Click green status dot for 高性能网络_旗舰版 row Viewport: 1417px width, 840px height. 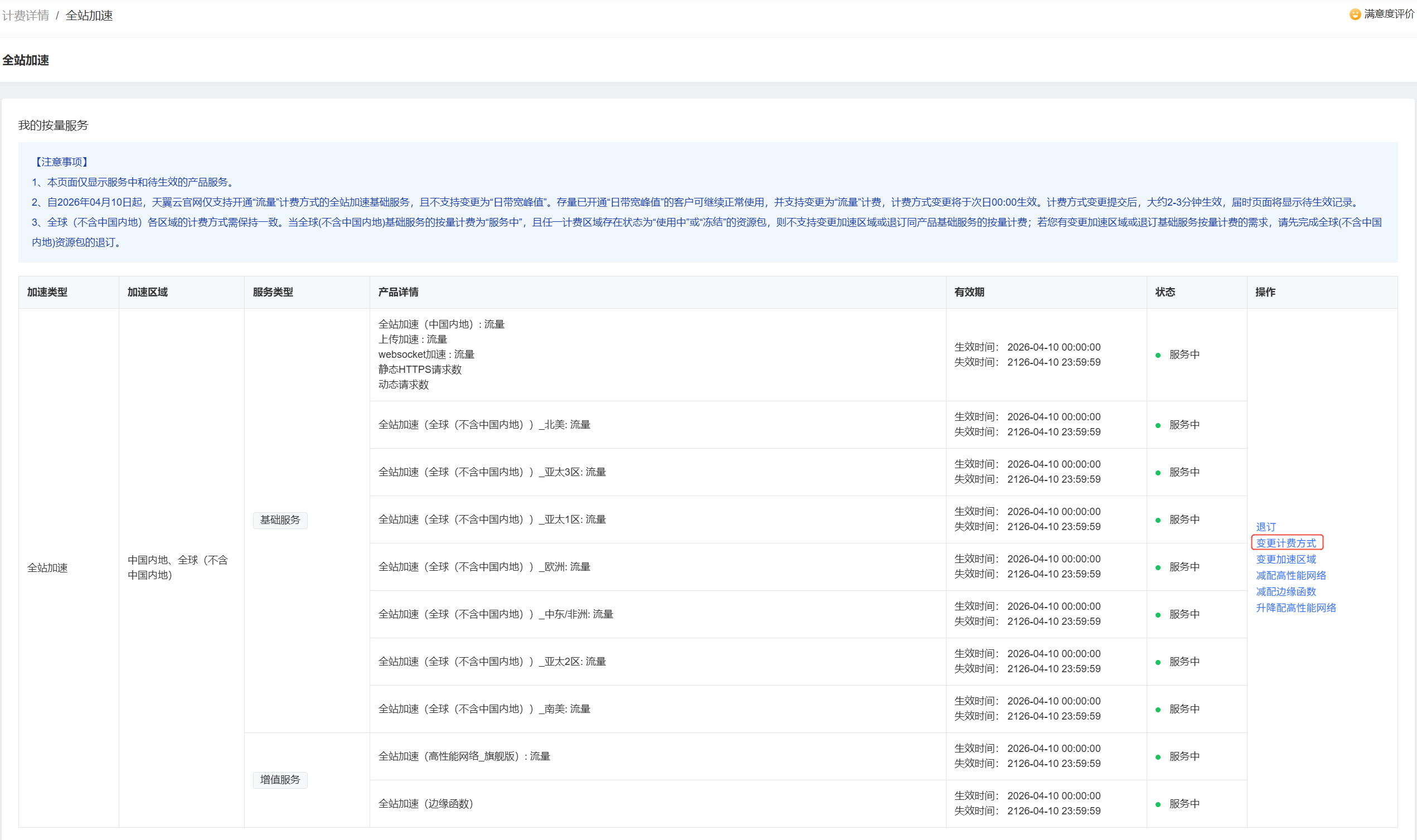(x=1158, y=757)
